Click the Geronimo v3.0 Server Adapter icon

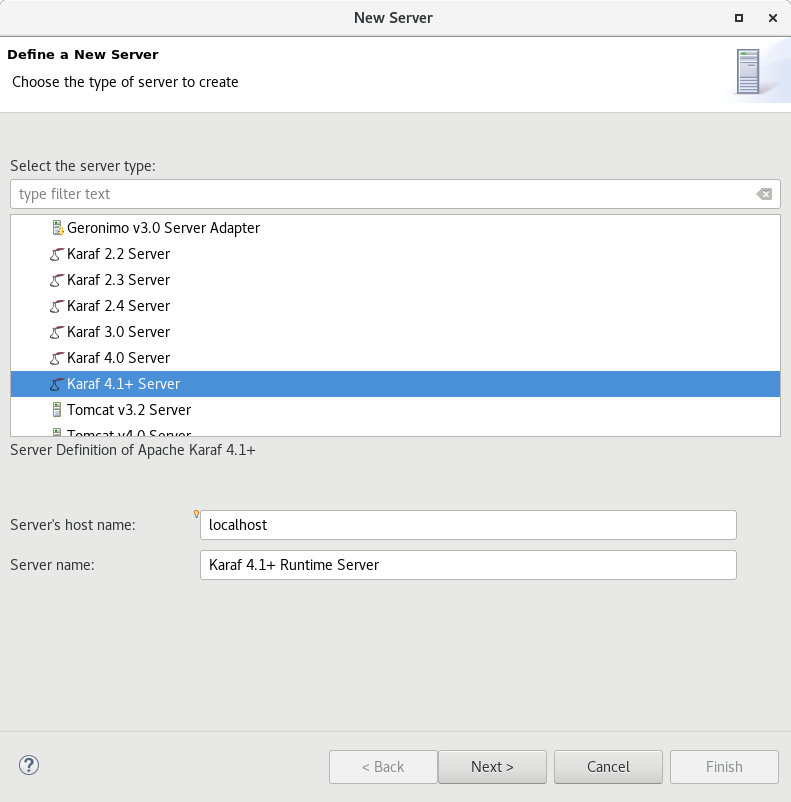[57, 228]
